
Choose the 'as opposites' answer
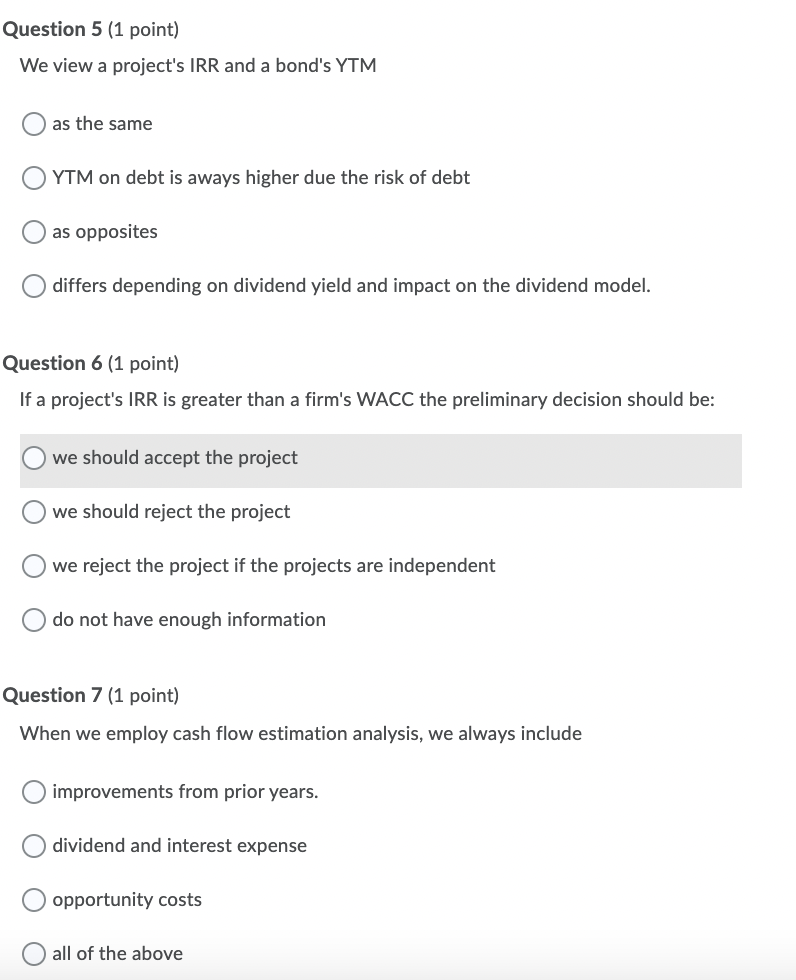33,232
